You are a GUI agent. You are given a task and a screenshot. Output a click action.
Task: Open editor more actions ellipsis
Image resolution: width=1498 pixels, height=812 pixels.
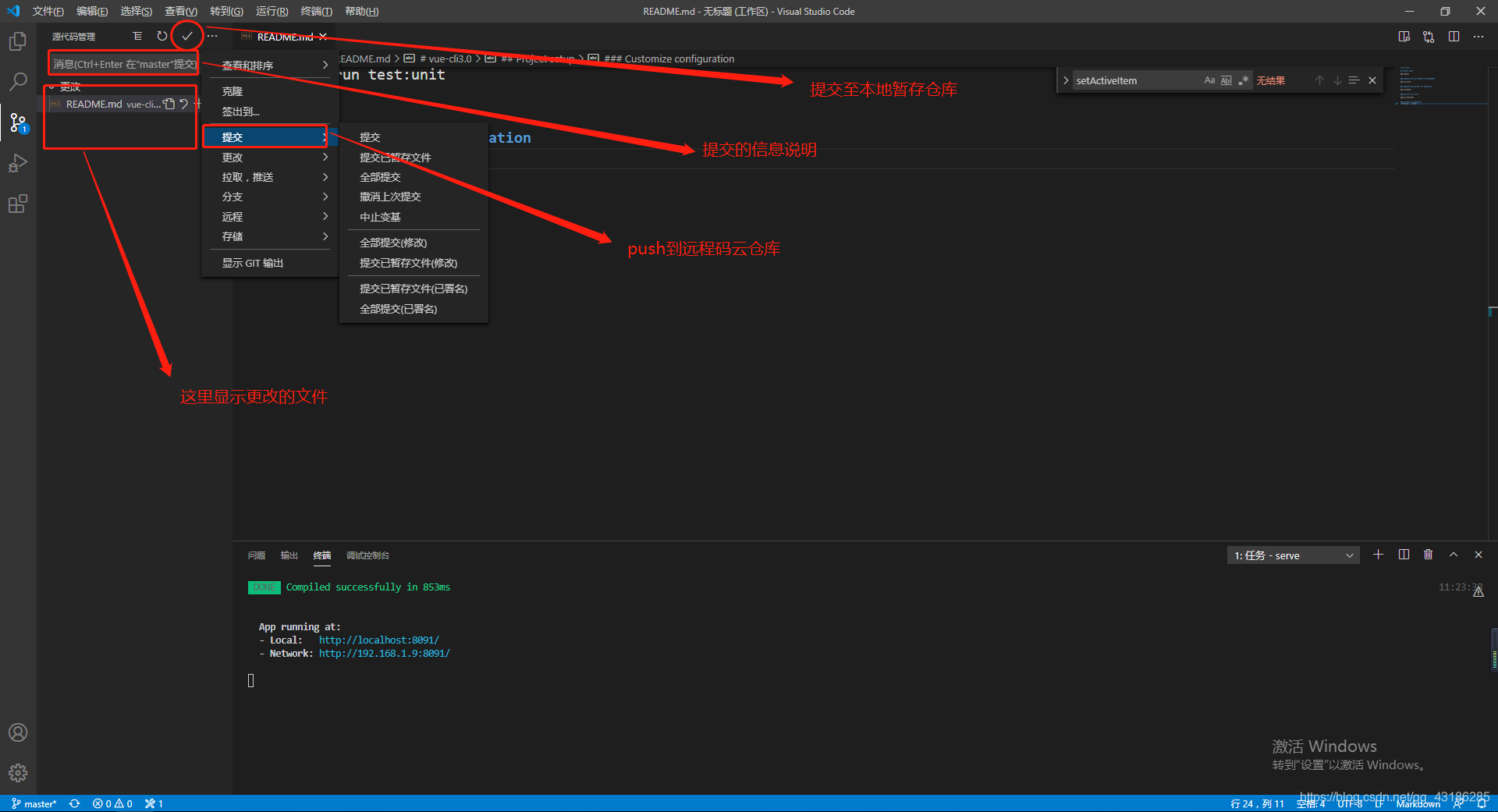pos(1478,37)
